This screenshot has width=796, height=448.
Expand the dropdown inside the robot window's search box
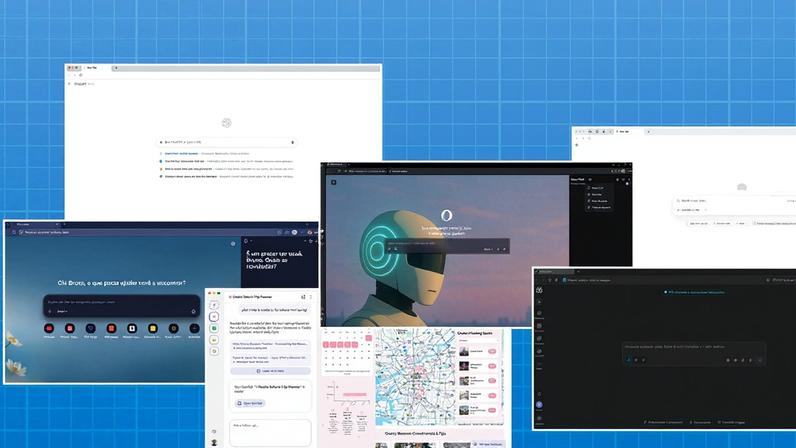pos(489,249)
